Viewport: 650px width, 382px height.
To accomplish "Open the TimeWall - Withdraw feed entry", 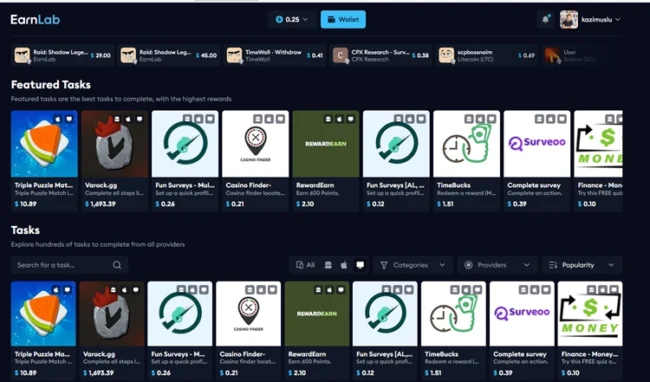I will 275,55.
